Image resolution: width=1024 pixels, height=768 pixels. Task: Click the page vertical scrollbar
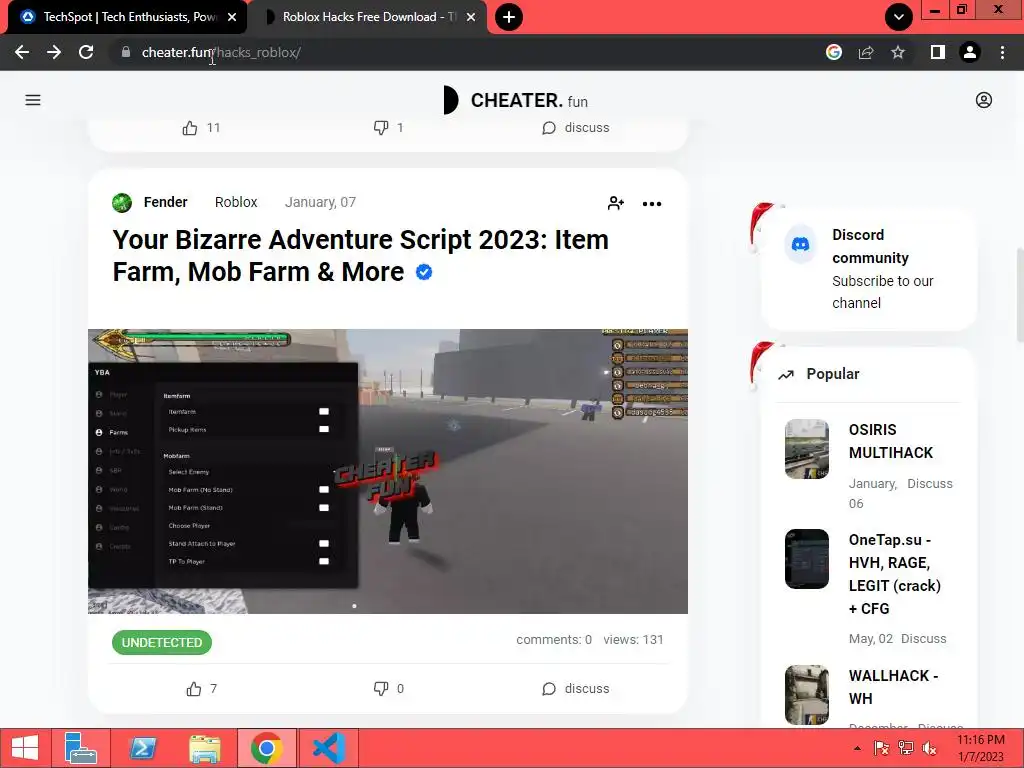(x=1019, y=295)
